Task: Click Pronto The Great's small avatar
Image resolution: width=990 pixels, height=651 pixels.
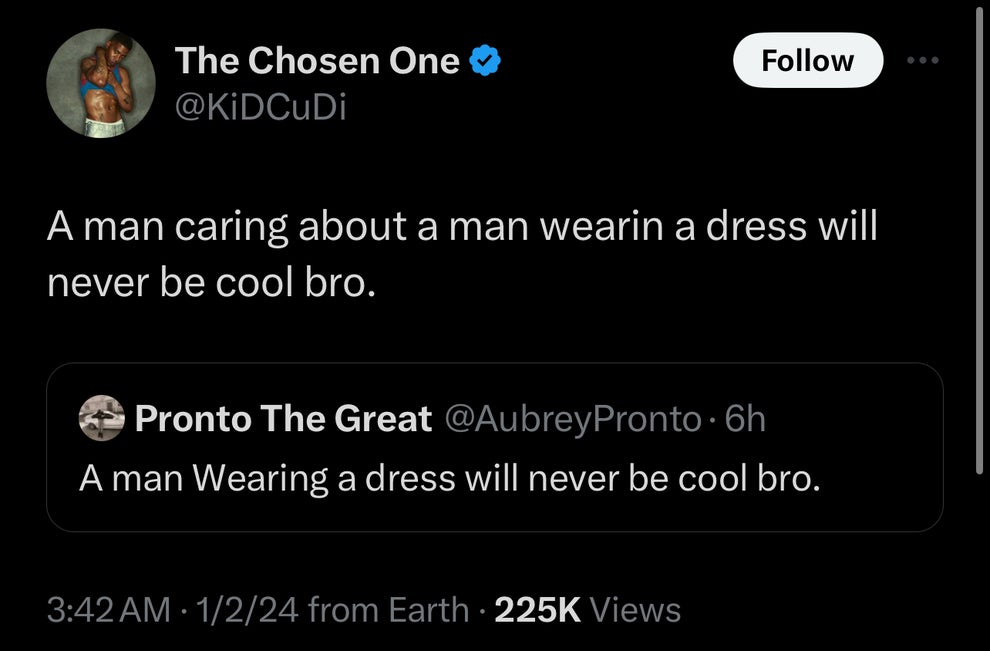Action: [101, 417]
